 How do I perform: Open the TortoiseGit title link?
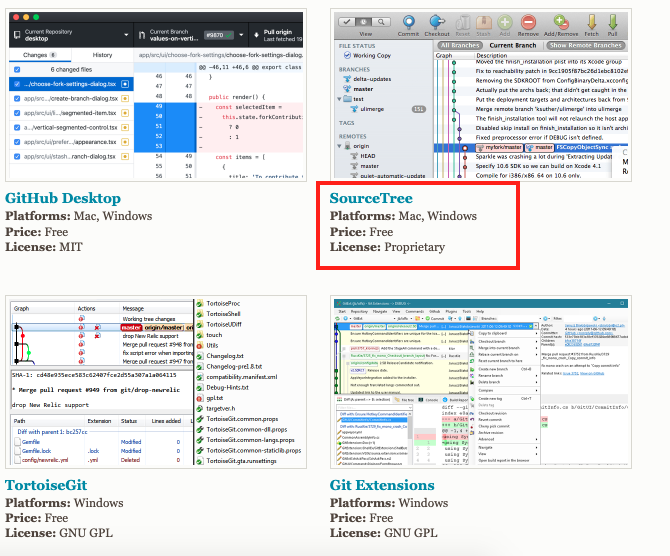tap(46, 485)
